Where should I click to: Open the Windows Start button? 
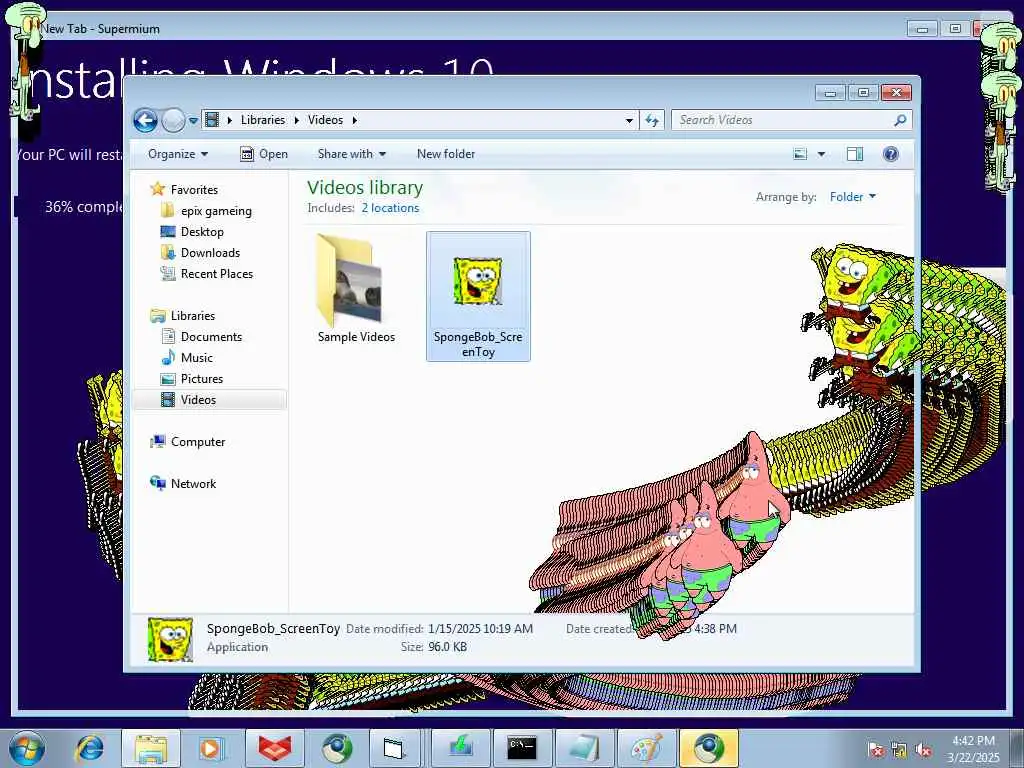[26, 748]
